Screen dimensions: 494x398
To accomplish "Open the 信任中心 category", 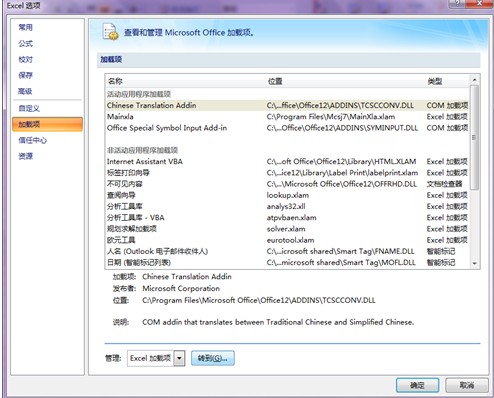I will tap(33, 140).
